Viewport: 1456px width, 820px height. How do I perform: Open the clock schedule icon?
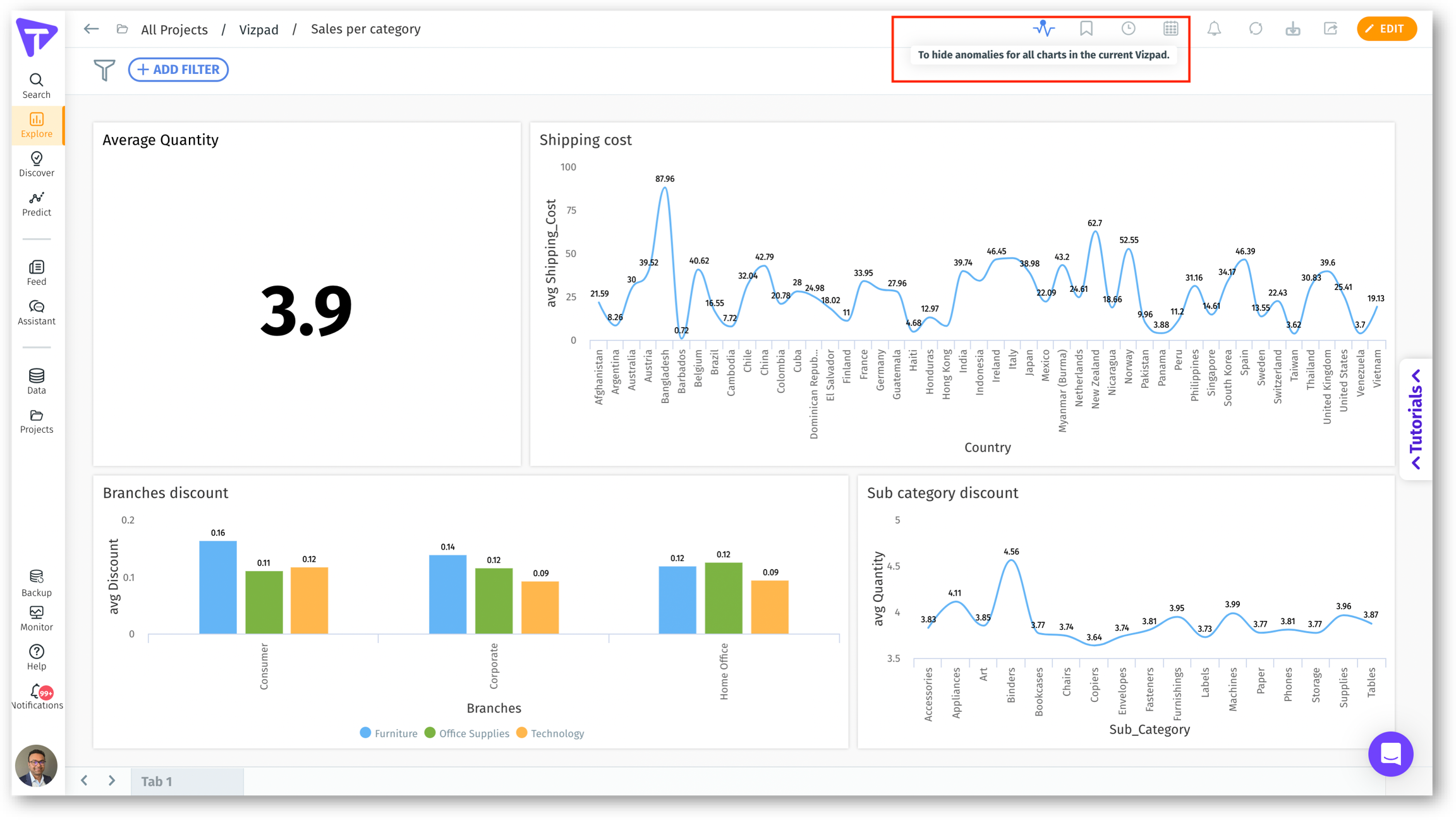pos(1128,28)
